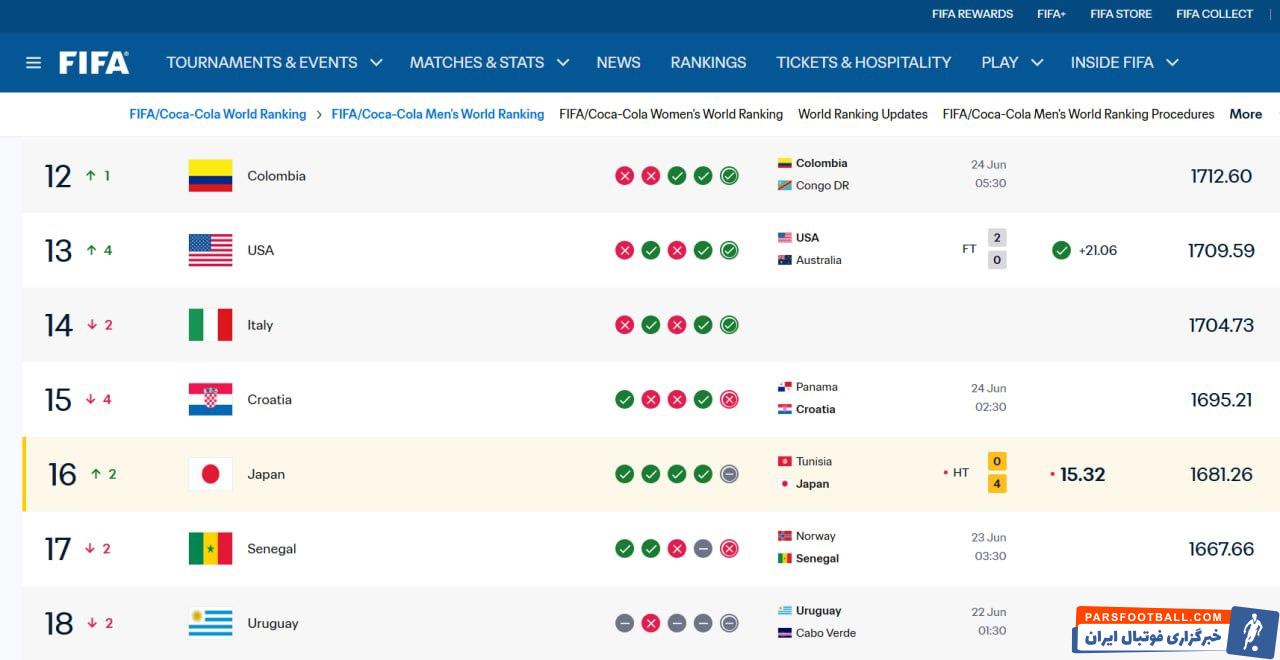Click small Australia flag in match column
1280x660 pixels.
click(x=785, y=260)
